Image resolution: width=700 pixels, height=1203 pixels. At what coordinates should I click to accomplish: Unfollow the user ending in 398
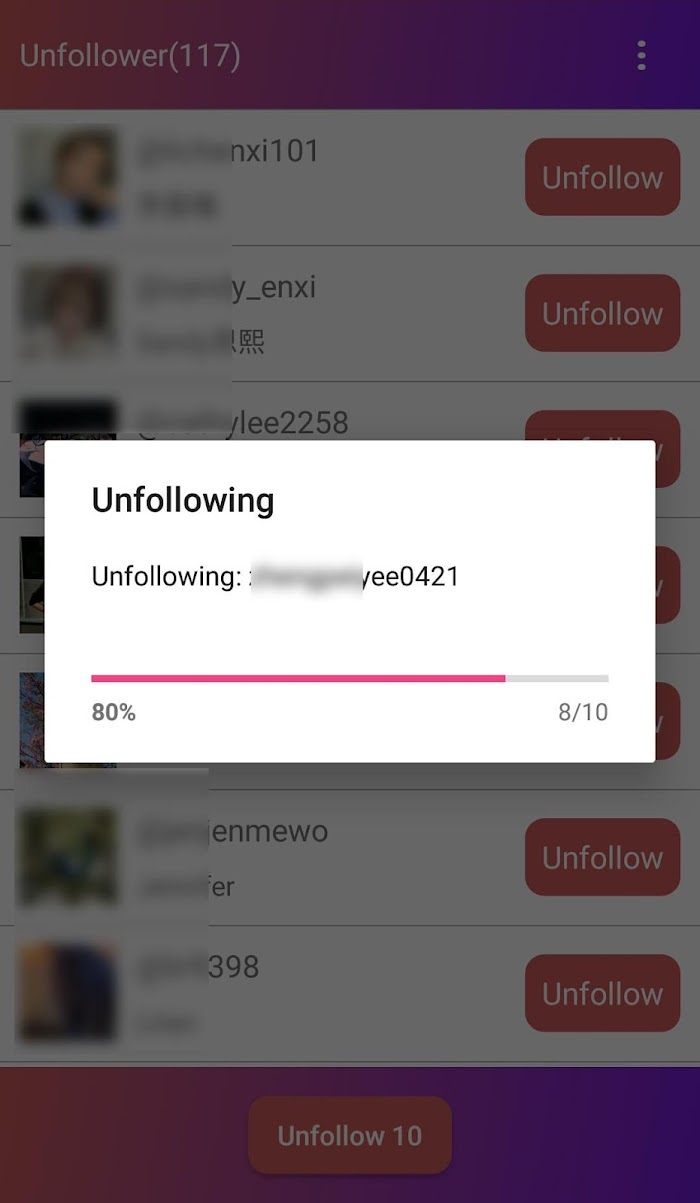(x=602, y=993)
